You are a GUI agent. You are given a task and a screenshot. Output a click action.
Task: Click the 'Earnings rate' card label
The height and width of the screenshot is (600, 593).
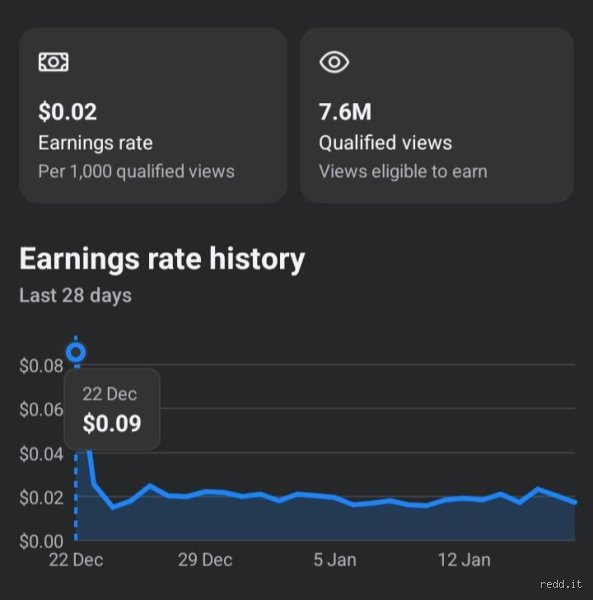pyautogui.click(x=95, y=143)
